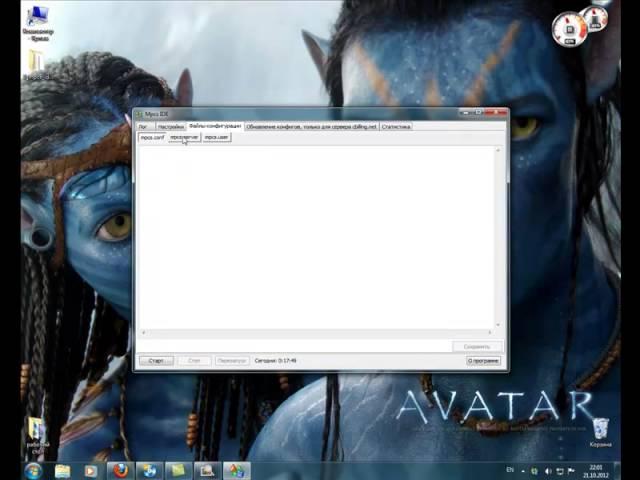Switch to the Настройки tab

click(x=171, y=127)
